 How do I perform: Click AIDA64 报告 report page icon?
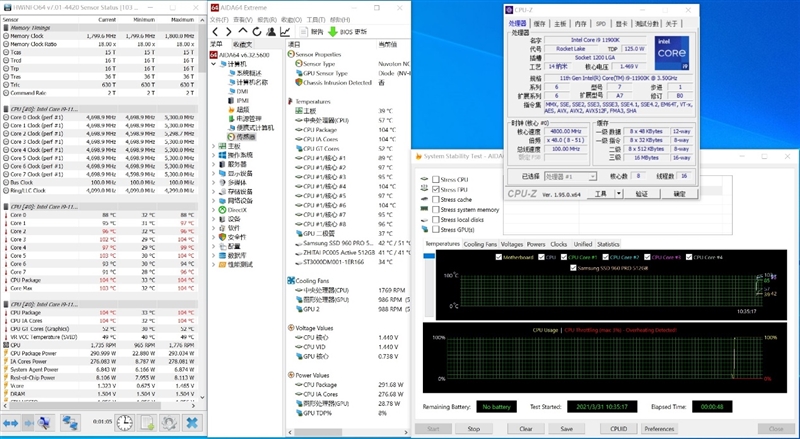[x=304, y=32]
